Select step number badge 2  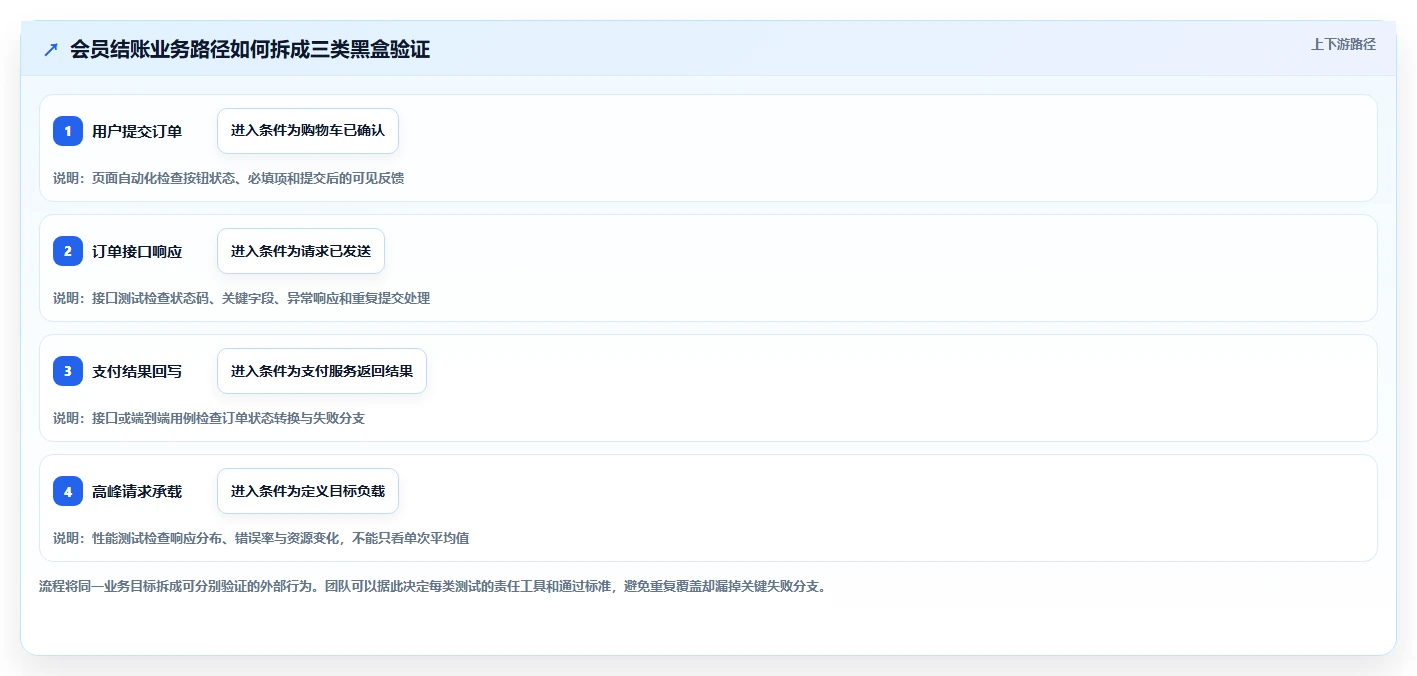pyautogui.click(x=68, y=251)
